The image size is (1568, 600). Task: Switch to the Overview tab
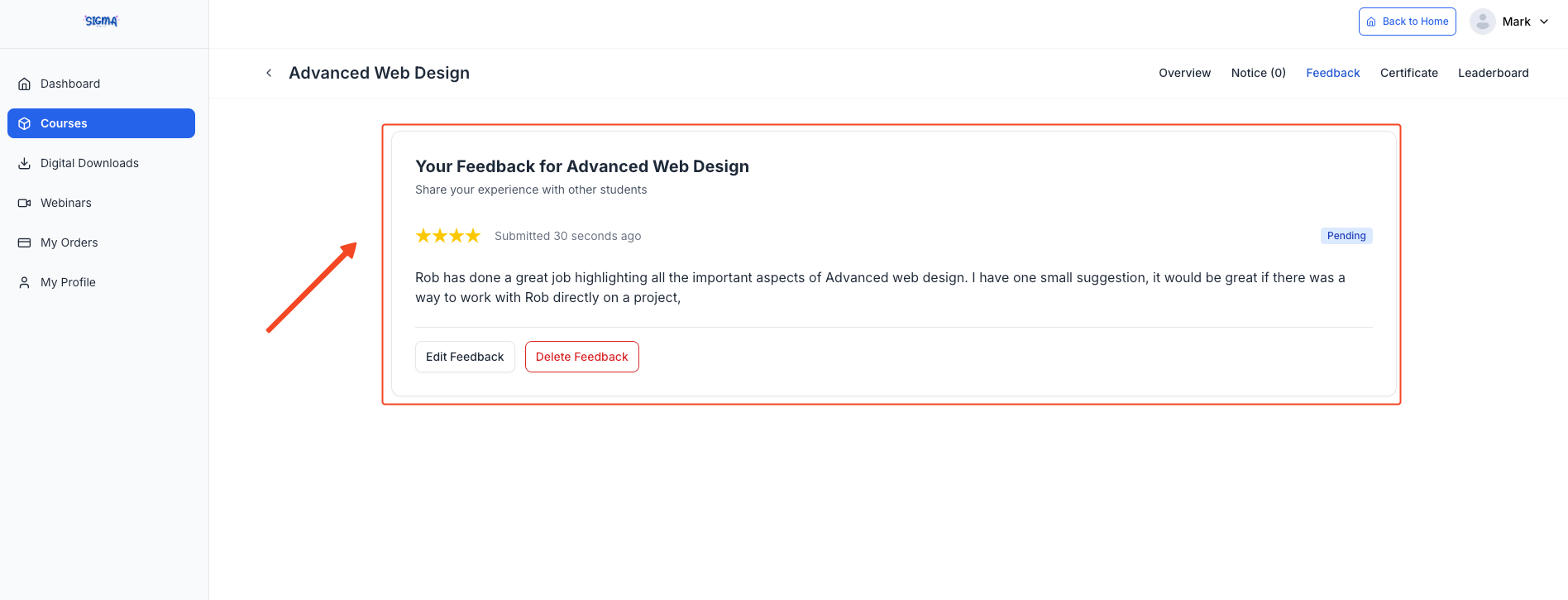[1184, 73]
